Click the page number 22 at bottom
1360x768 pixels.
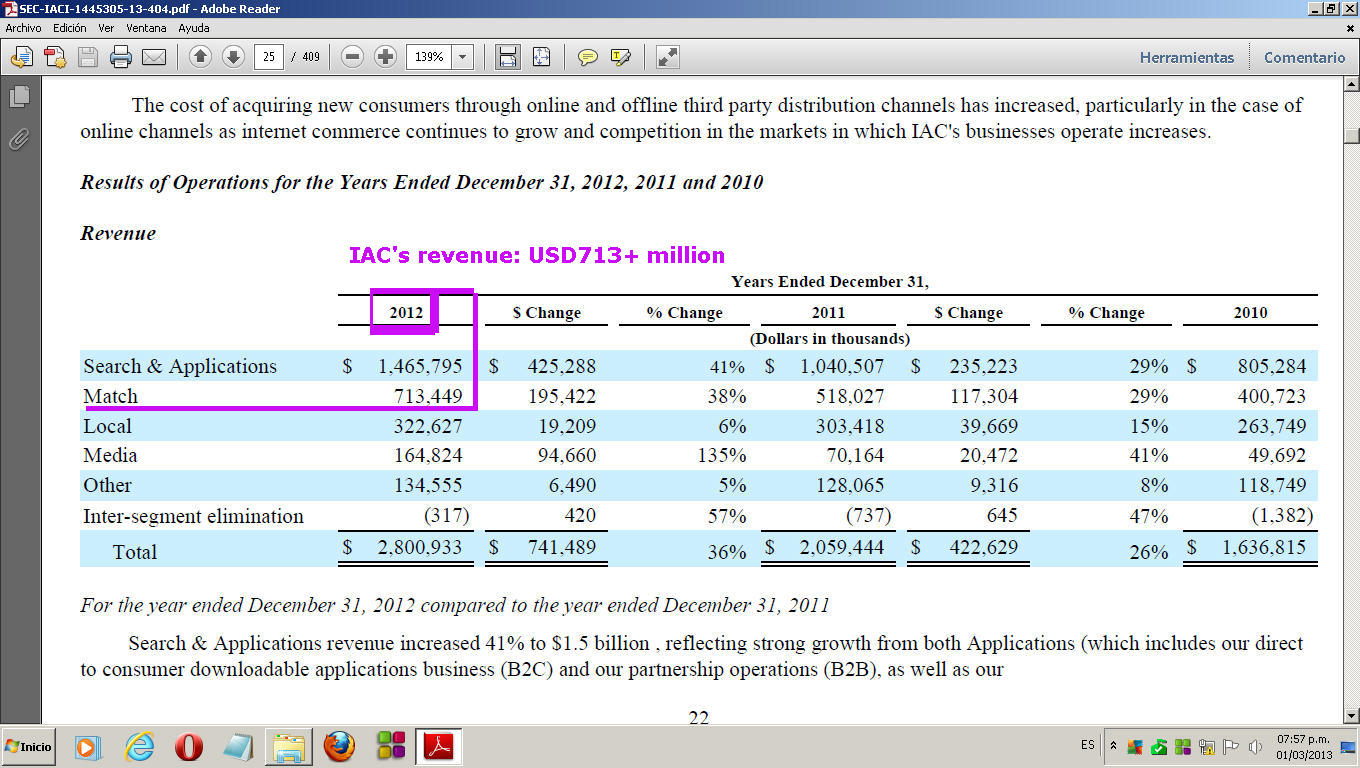[x=699, y=717]
